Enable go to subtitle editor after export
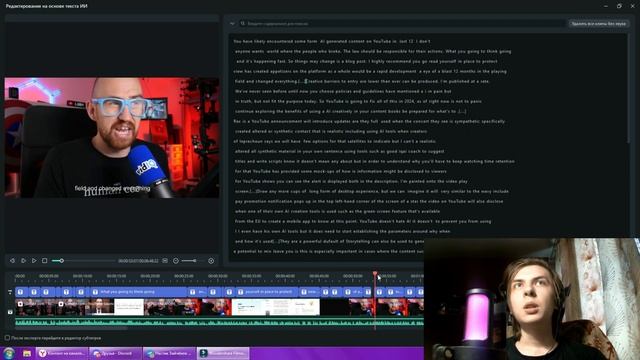 tap(7, 338)
